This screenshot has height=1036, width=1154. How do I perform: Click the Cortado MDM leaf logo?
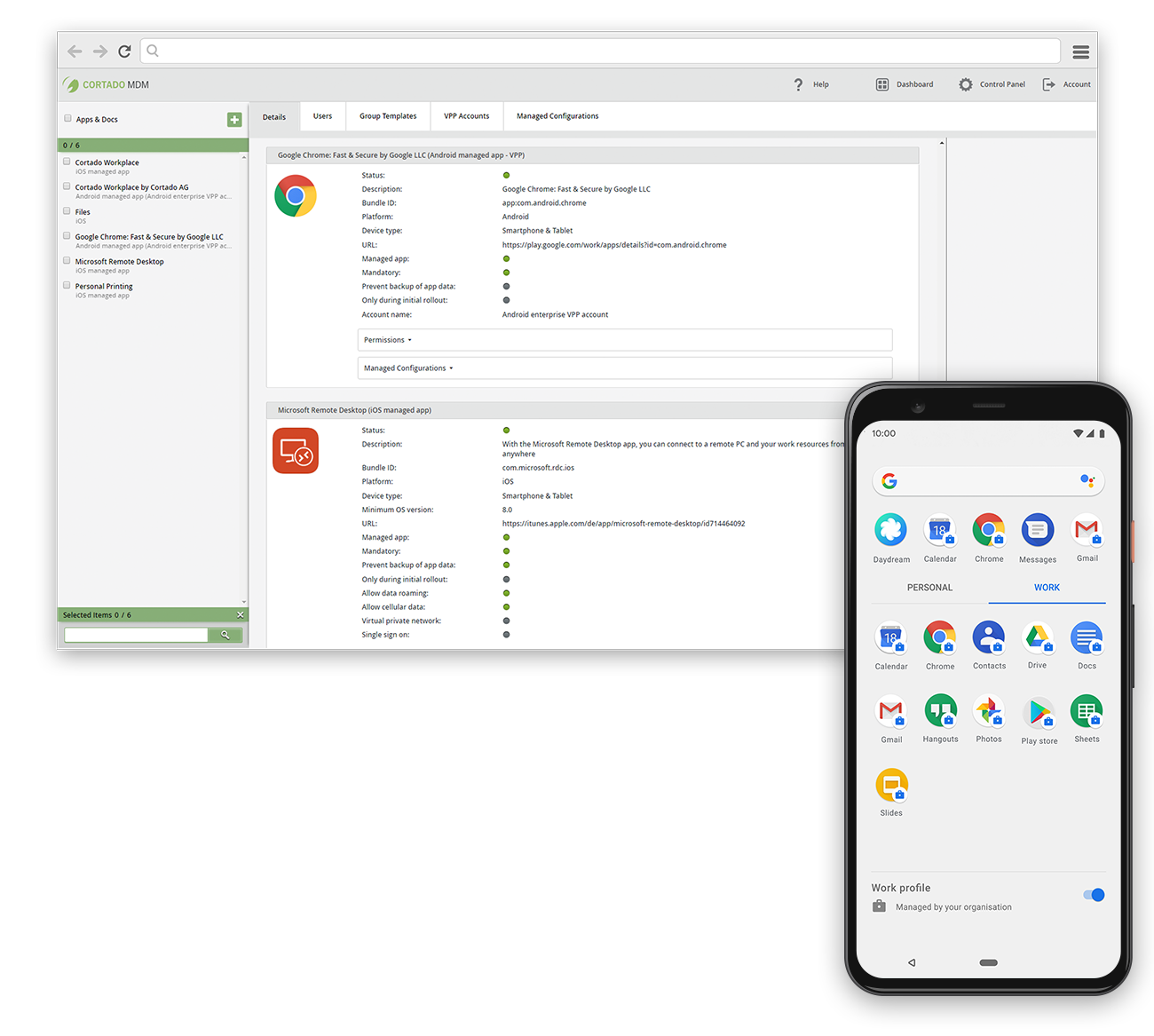(71, 84)
